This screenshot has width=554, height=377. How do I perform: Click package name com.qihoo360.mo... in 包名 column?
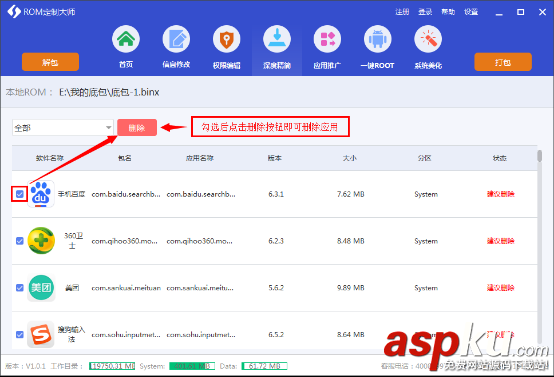(x=124, y=241)
